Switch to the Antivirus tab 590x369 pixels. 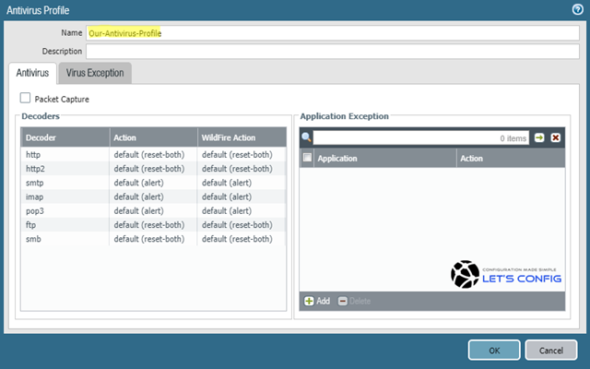click(32, 73)
